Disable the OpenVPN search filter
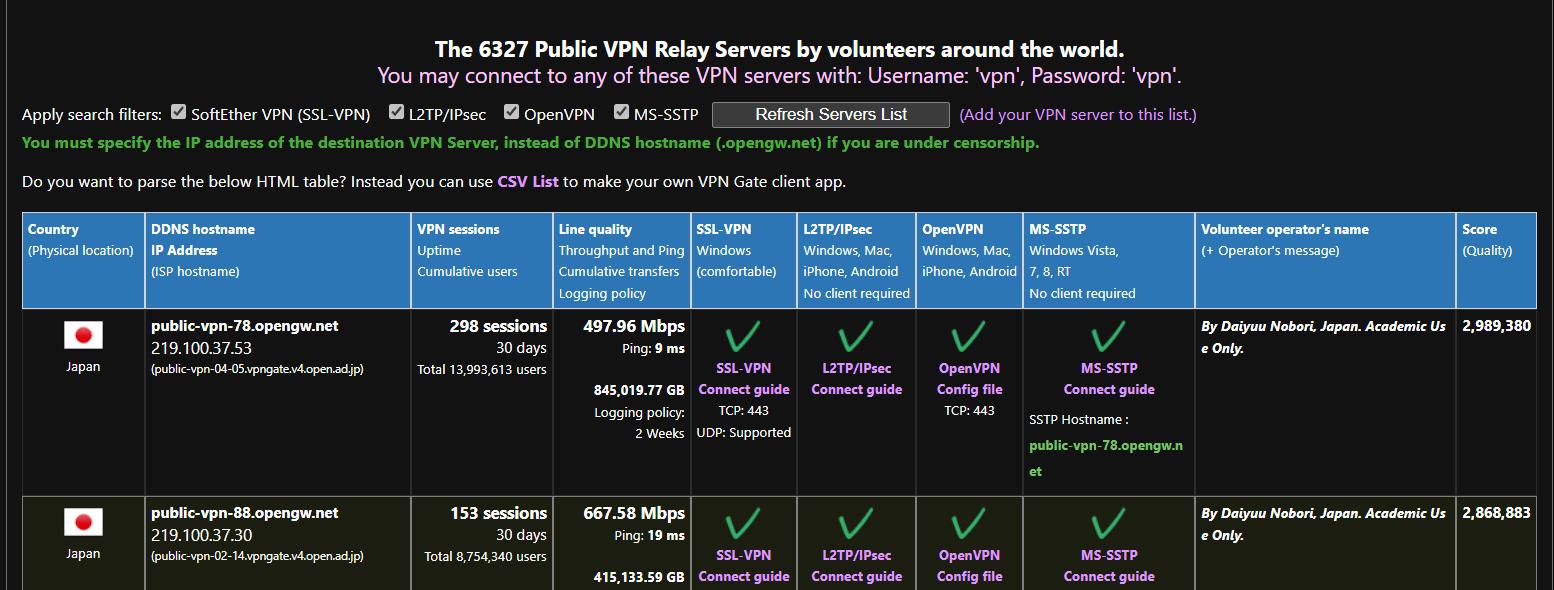1554x590 pixels. tap(512, 112)
